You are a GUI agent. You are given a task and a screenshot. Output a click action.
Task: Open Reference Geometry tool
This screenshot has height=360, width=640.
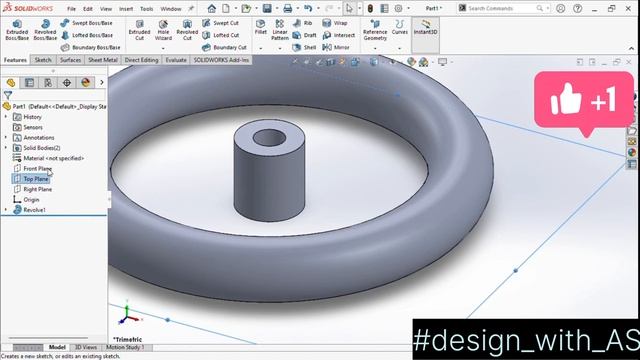(375, 30)
